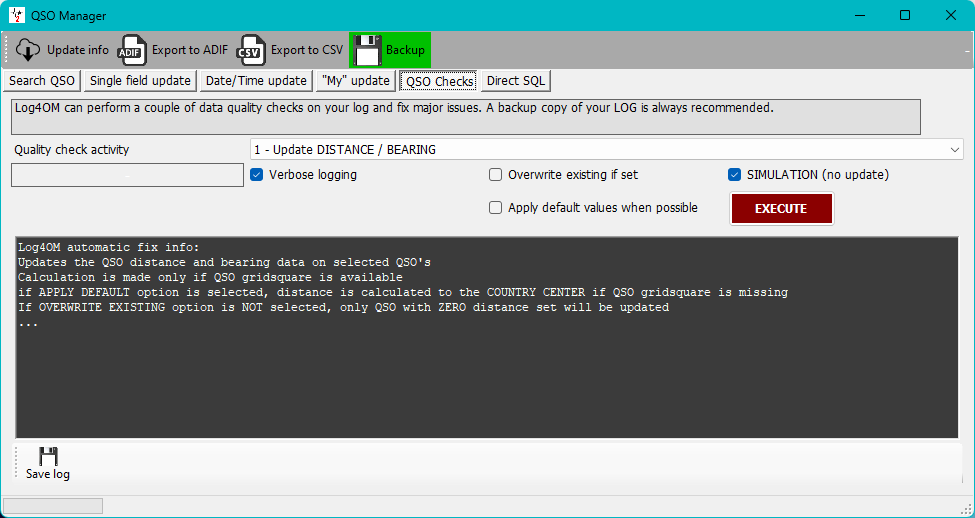Open the Search QSO tab

[x=42, y=81]
